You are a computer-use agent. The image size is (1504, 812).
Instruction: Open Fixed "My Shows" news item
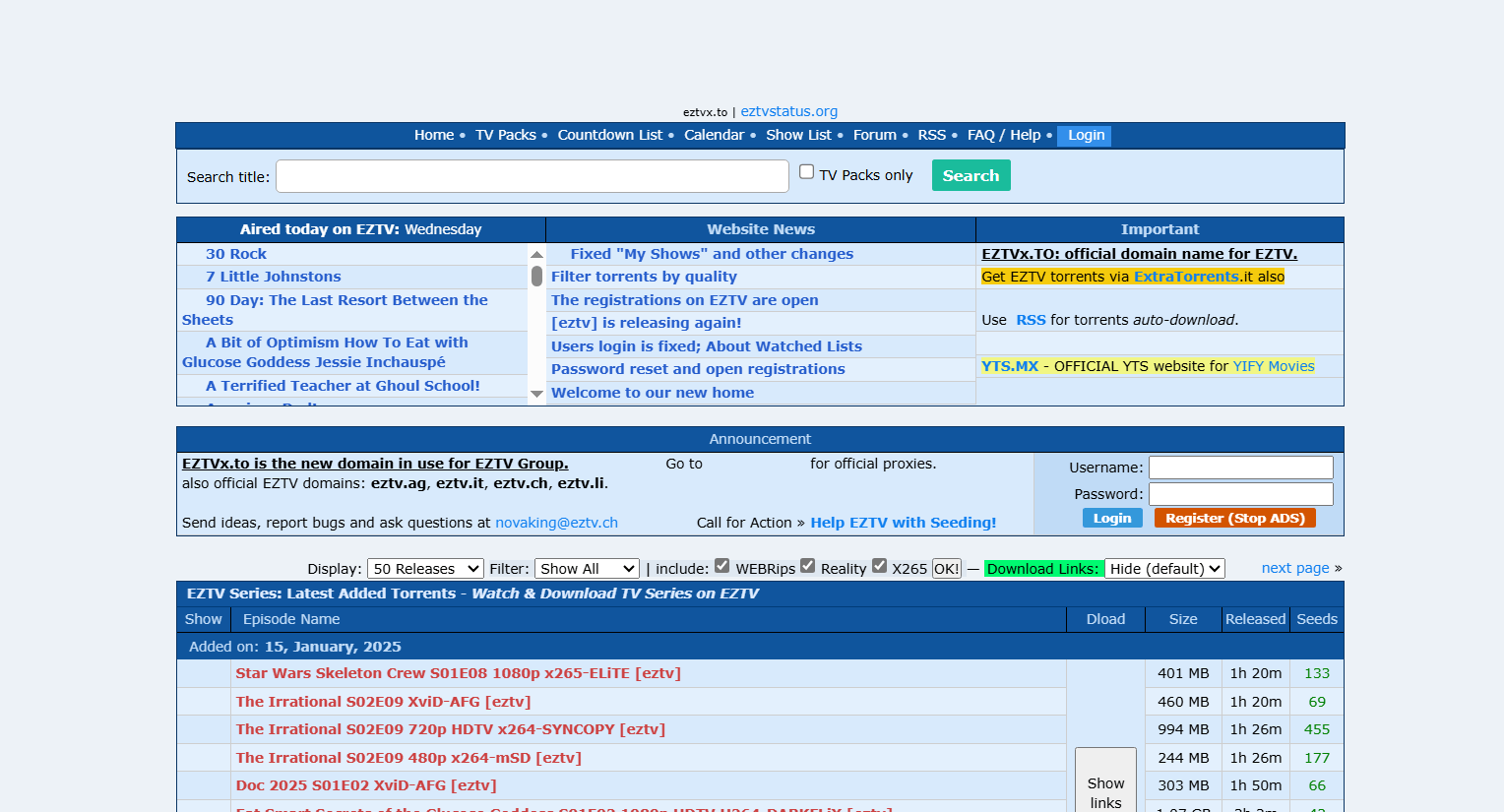pos(712,254)
